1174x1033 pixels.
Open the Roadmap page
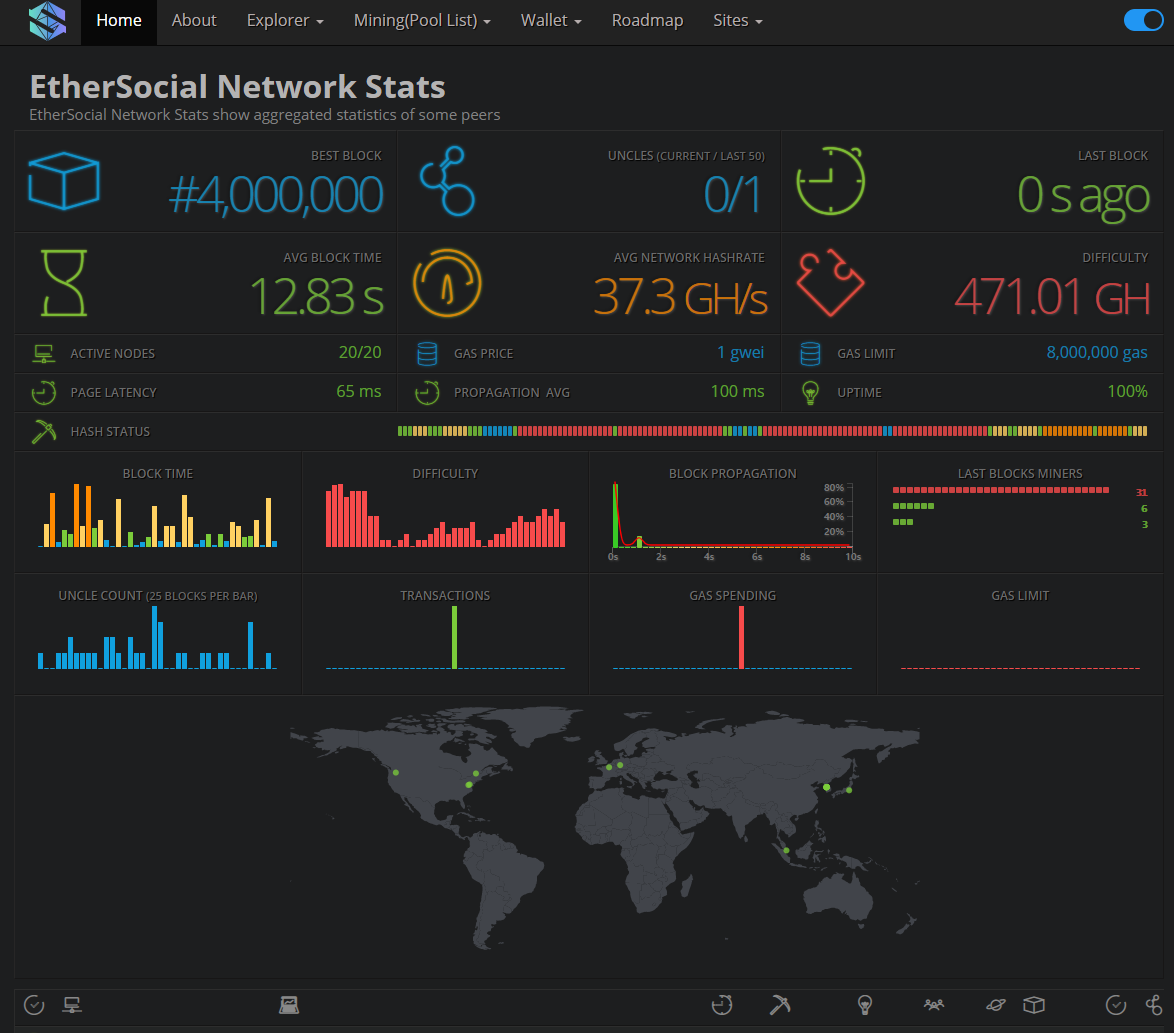click(647, 21)
